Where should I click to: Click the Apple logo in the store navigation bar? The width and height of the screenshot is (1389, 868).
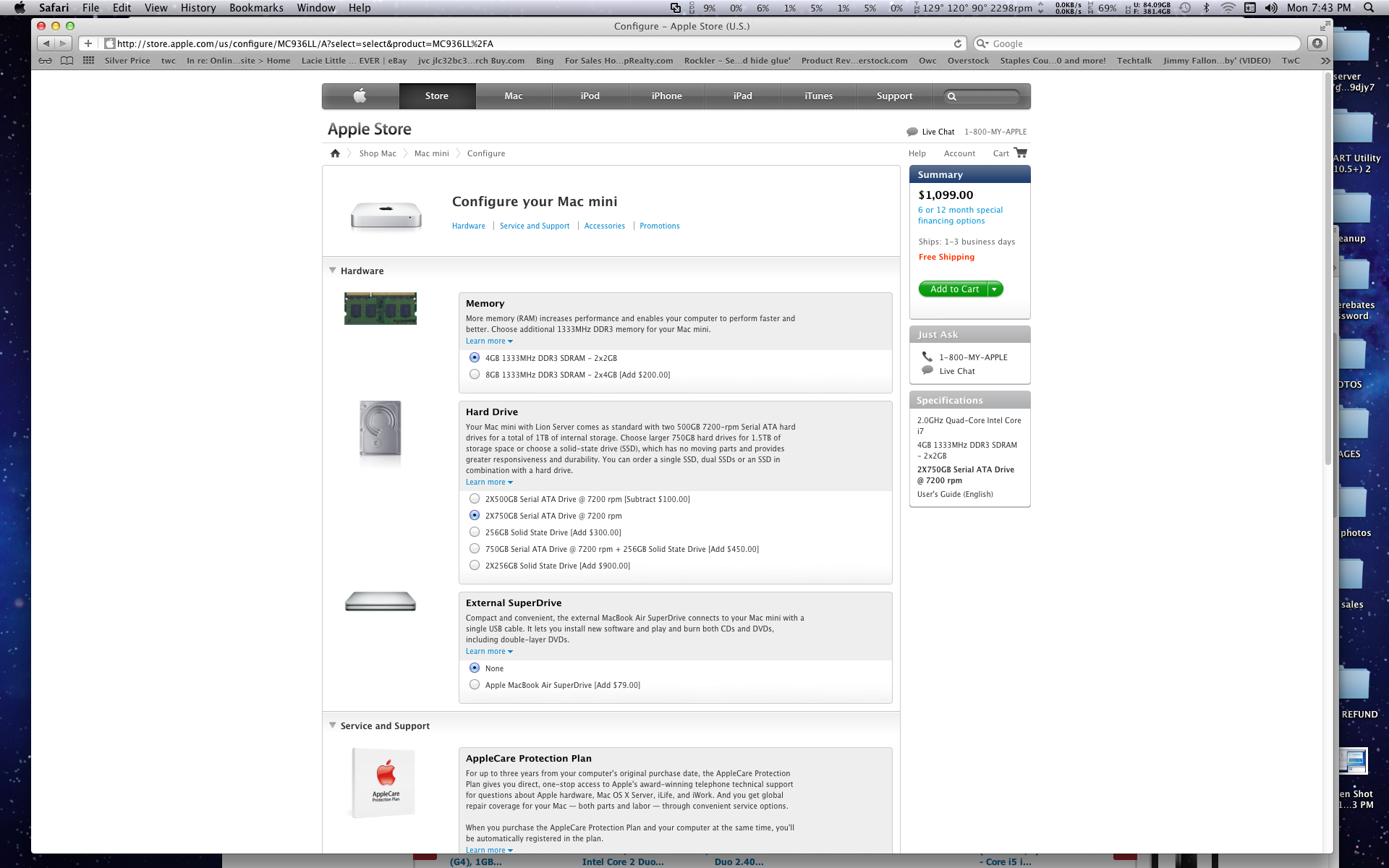(360, 95)
